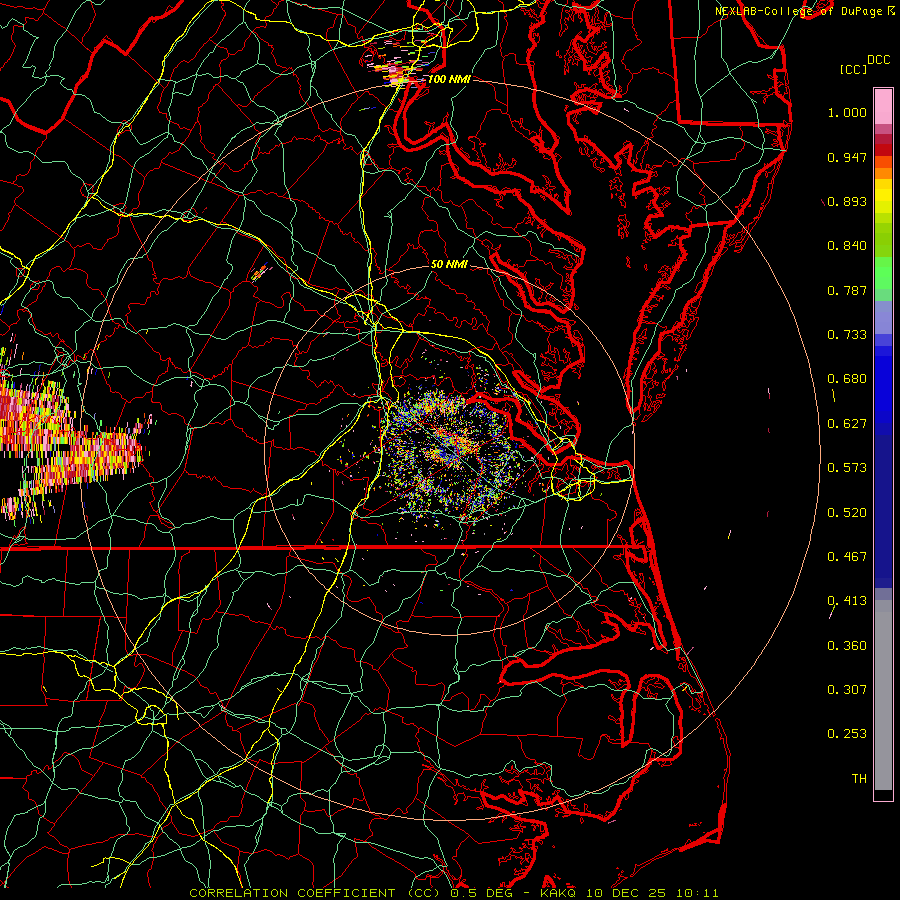Click the 50 NMI range ring label
Viewport: 900px width, 900px height.
click(449, 264)
